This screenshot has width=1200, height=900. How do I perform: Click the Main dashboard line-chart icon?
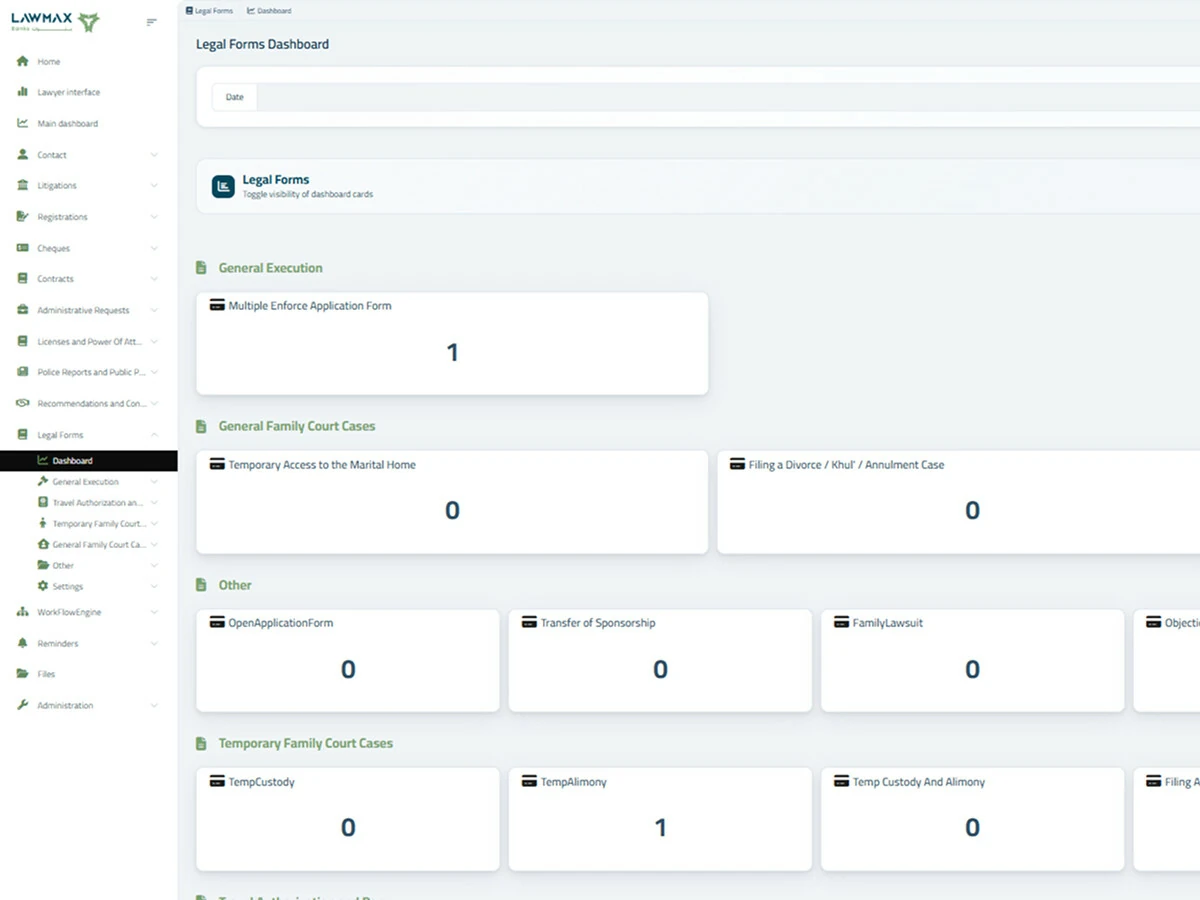[x=22, y=123]
